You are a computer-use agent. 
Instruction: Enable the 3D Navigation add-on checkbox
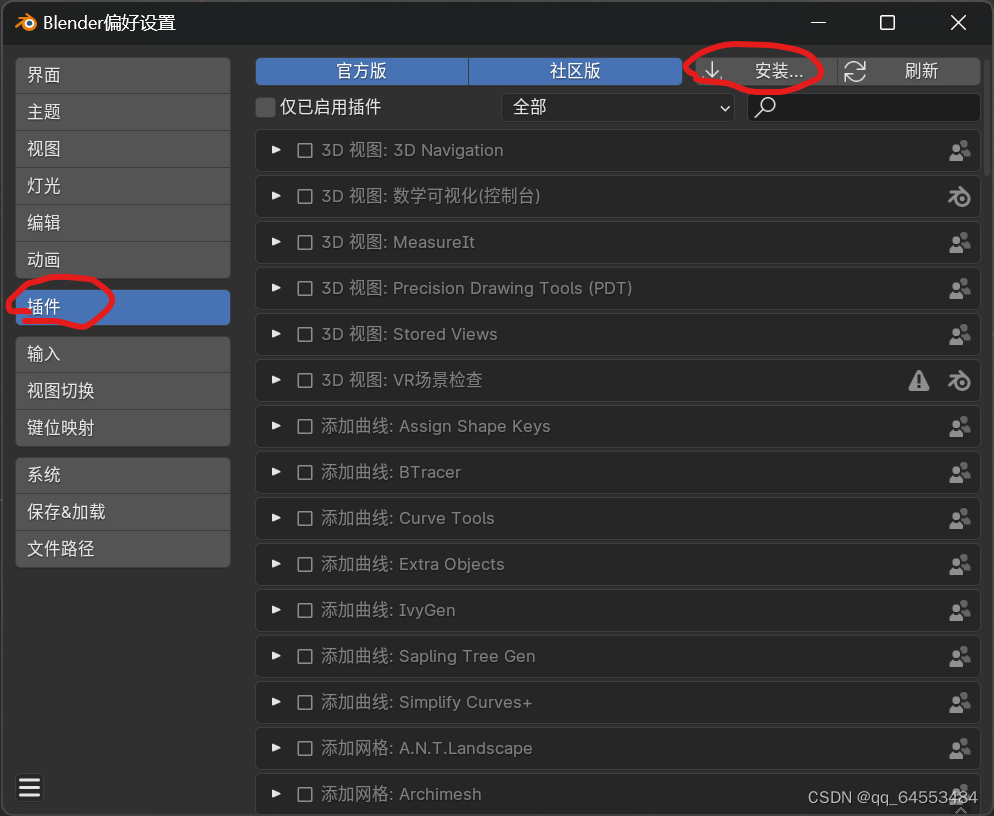click(x=305, y=150)
